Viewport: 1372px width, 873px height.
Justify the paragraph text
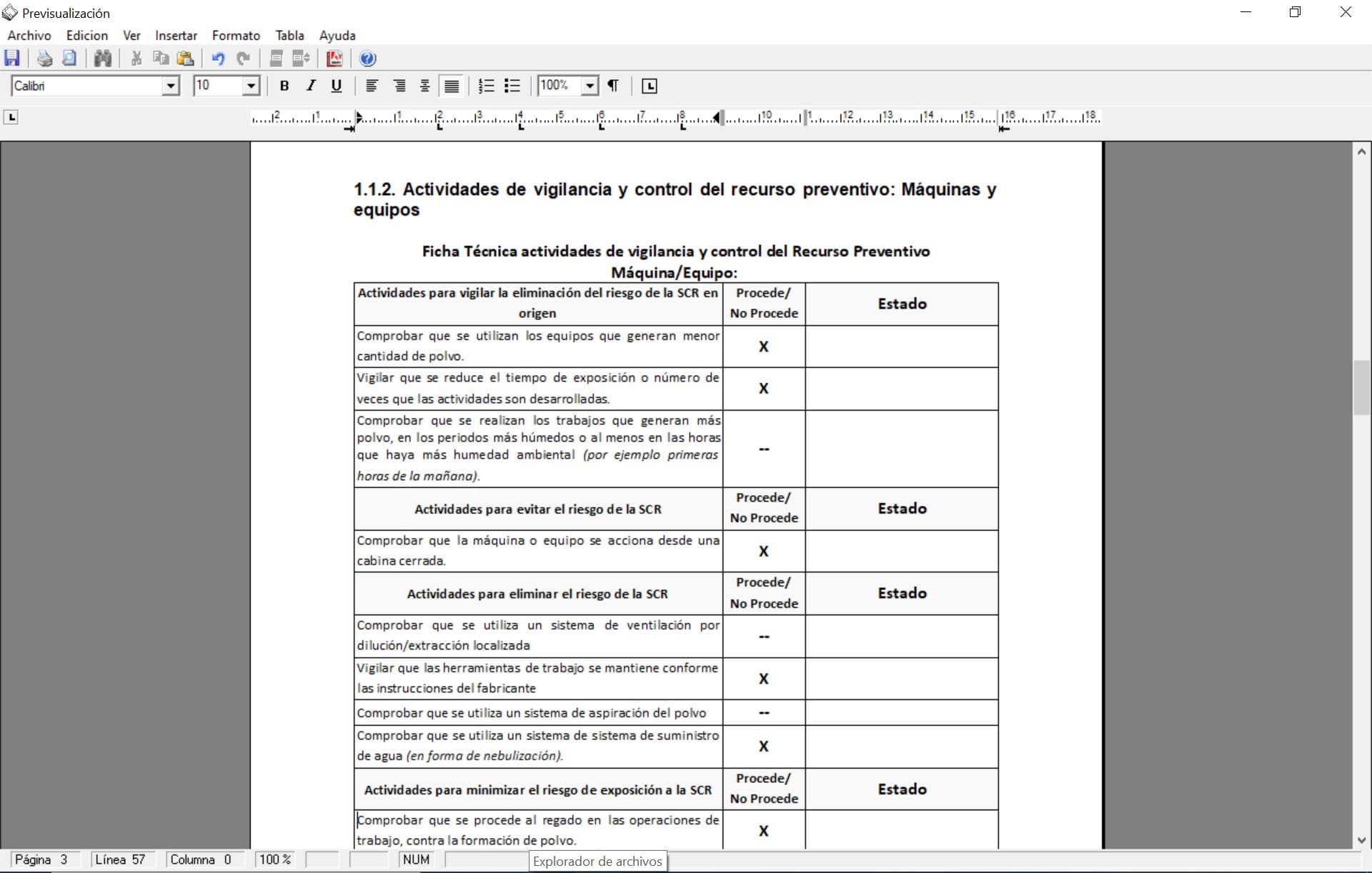pyautogui.click(x=452, y=86)
